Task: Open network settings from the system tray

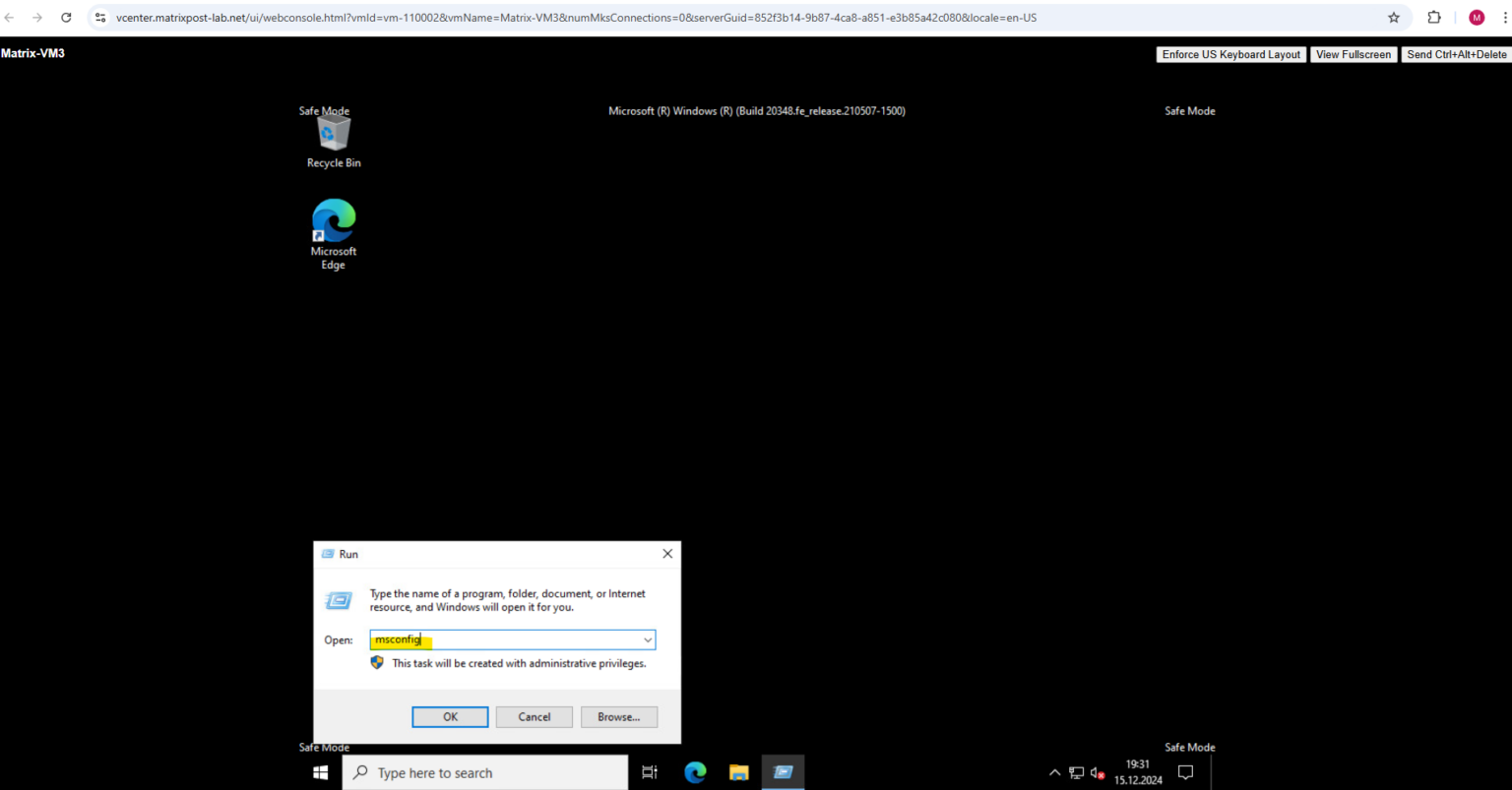Action: 1076,772
